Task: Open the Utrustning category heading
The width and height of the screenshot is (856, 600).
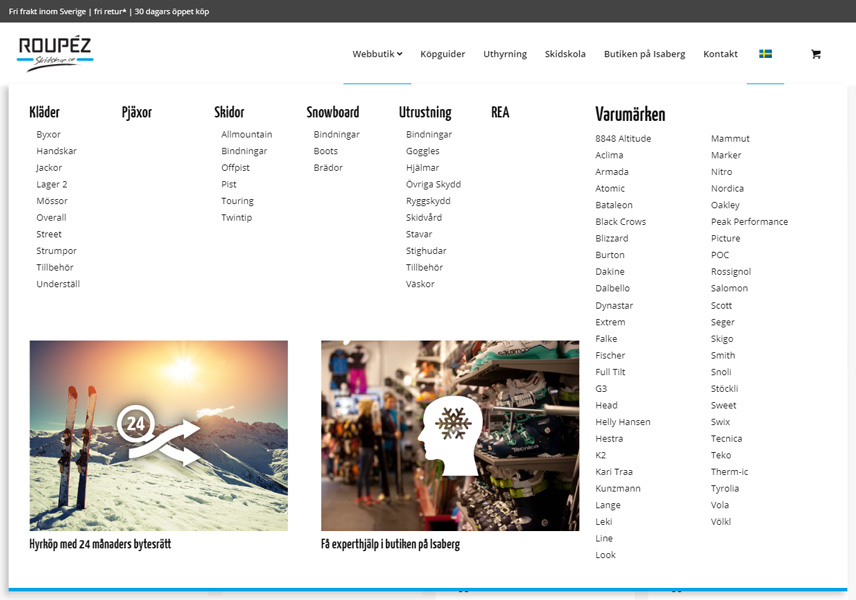Action: coord(425,112)
